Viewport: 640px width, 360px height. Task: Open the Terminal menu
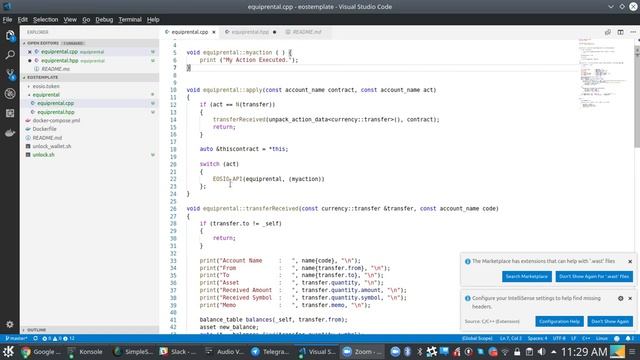130,20
